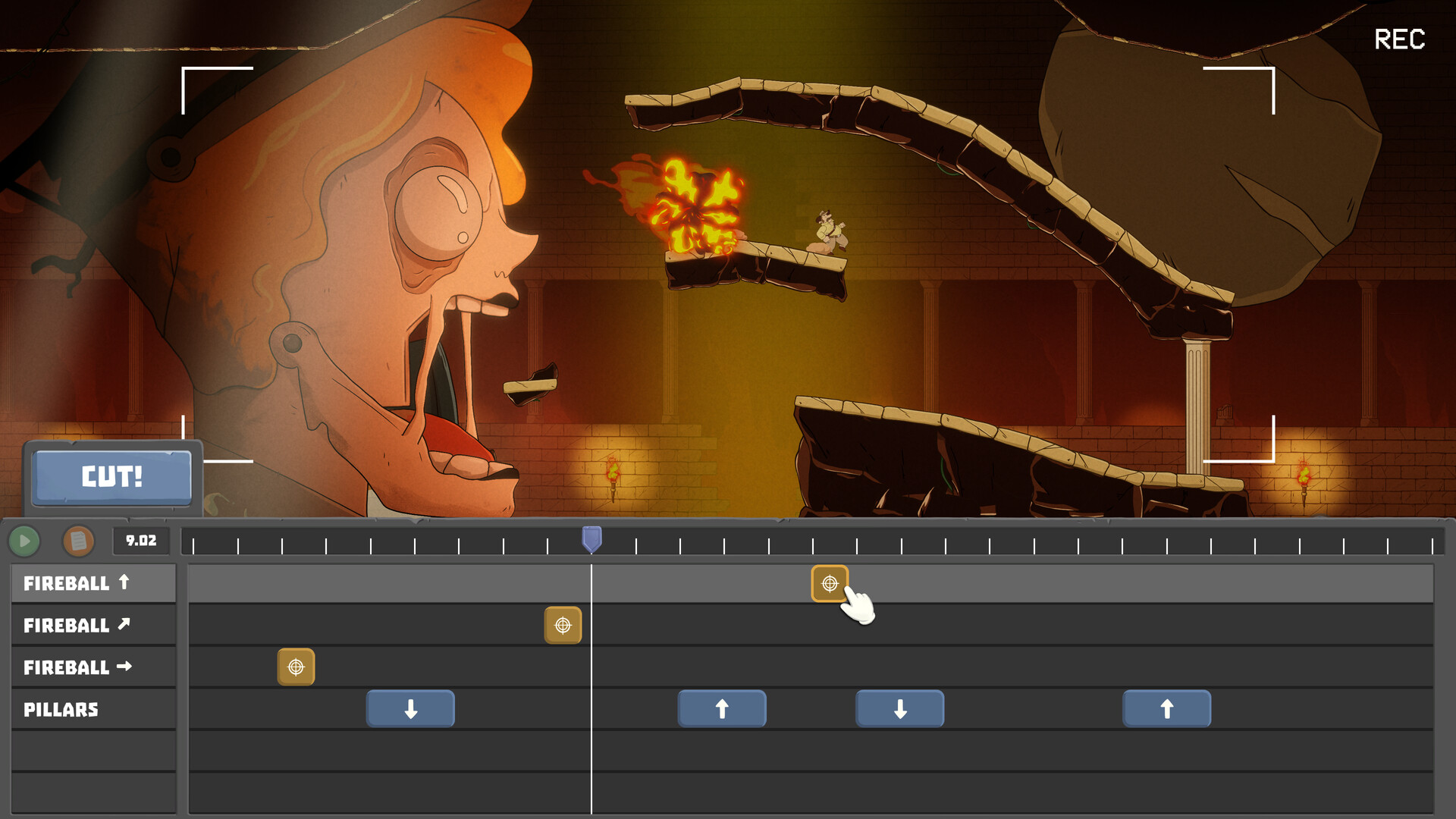Click the last up-arrow PILLARS keyframe
Image resolution: width=1456 pixels, height=819 pixels.
click(1166, 708)
